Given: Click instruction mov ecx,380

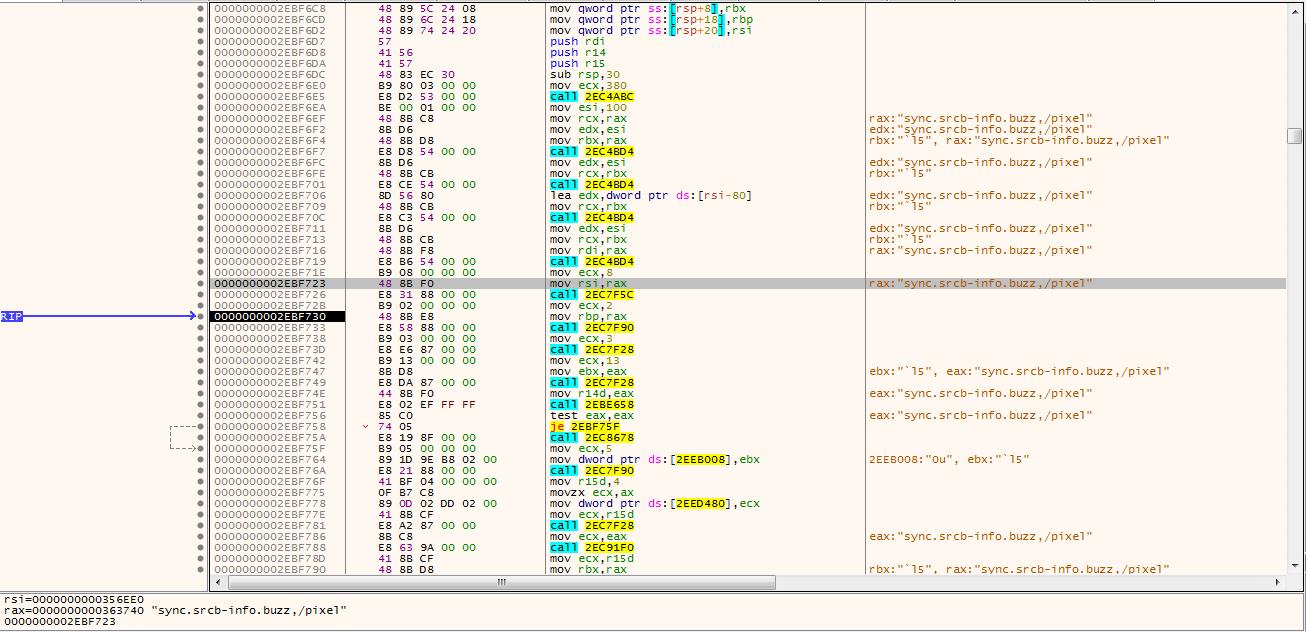Looking at the screenshot, I should pyautogui.click(x=589, y=85).
